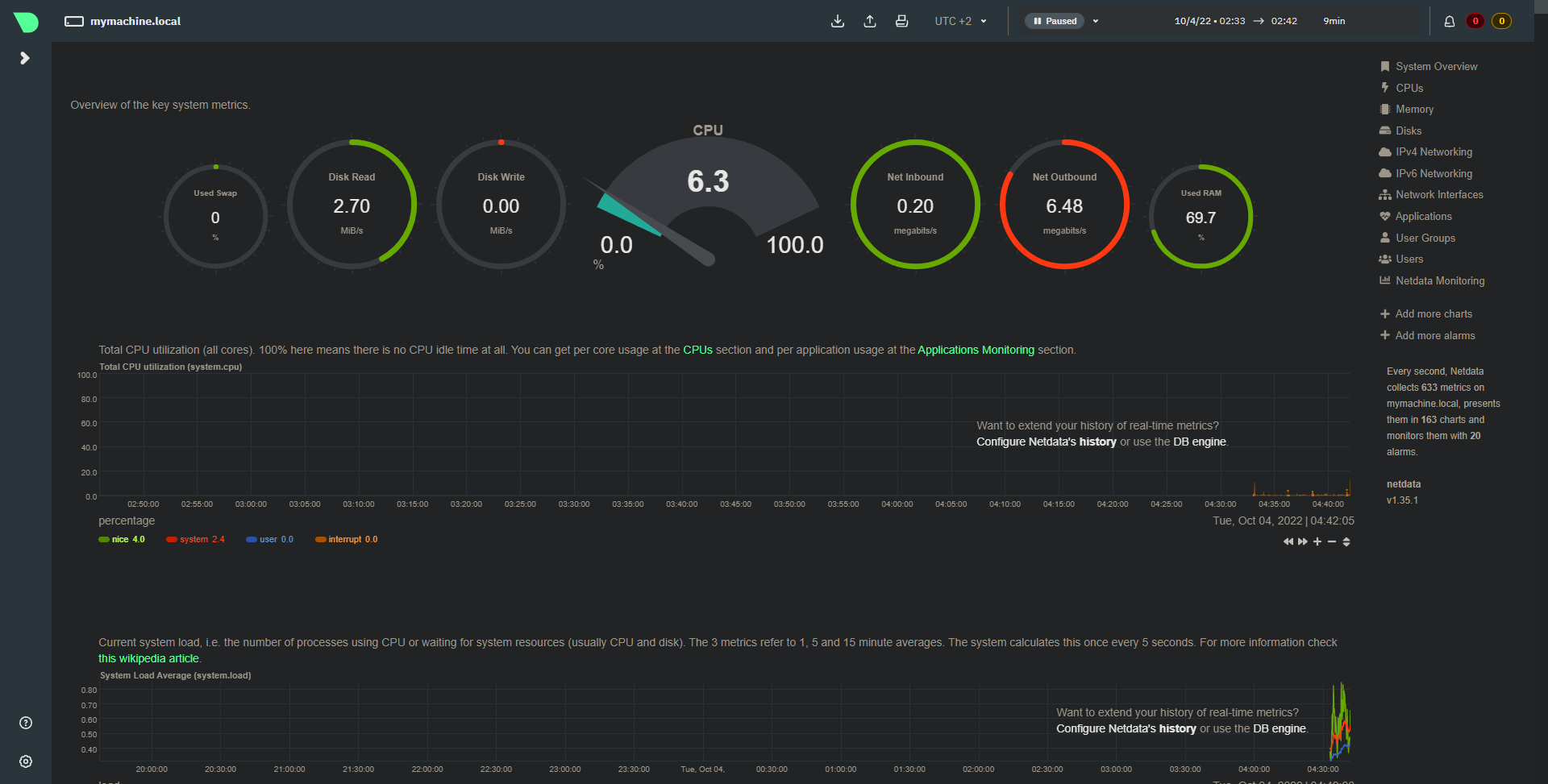Go to Memory section in menu

[x=1414, y=110]
